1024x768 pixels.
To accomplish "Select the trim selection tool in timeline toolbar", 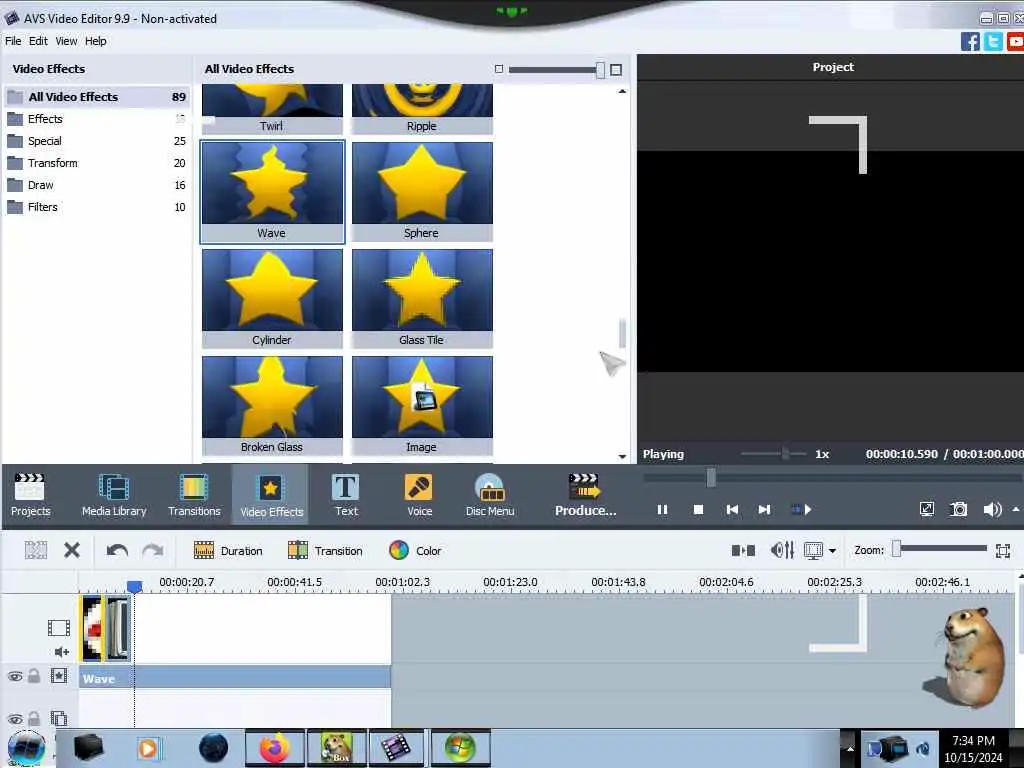I will (x=36, y=551).
